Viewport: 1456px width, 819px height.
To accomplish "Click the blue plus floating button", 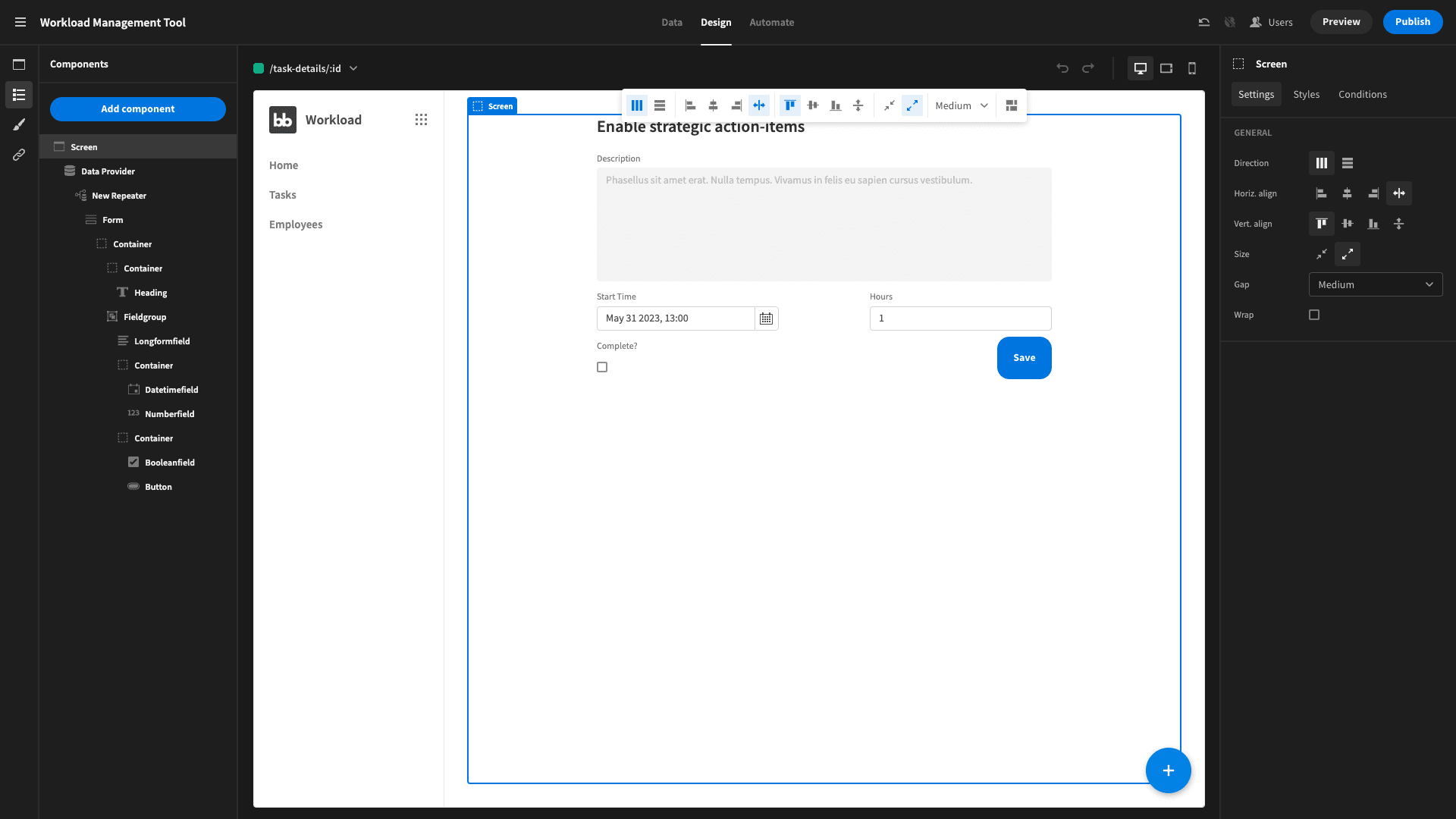I will [x=1169, y=770].
